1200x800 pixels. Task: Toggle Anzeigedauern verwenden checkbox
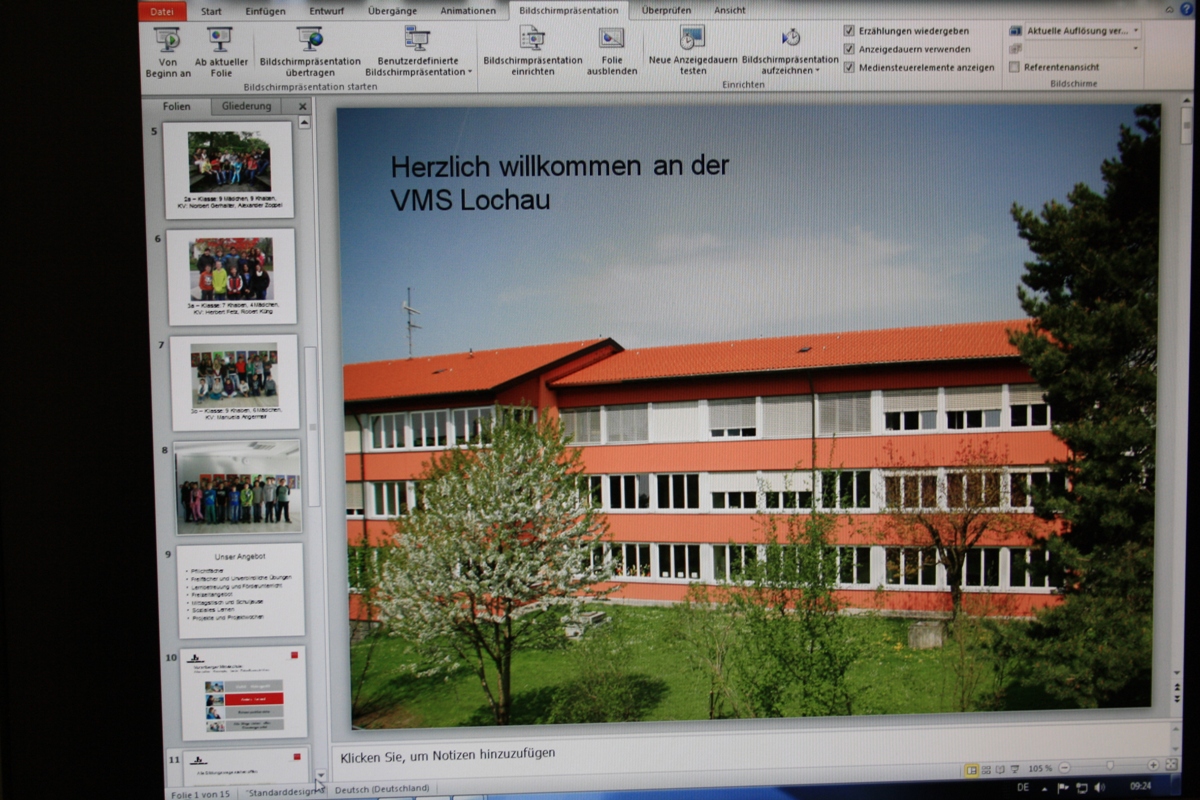click(849, 49)
